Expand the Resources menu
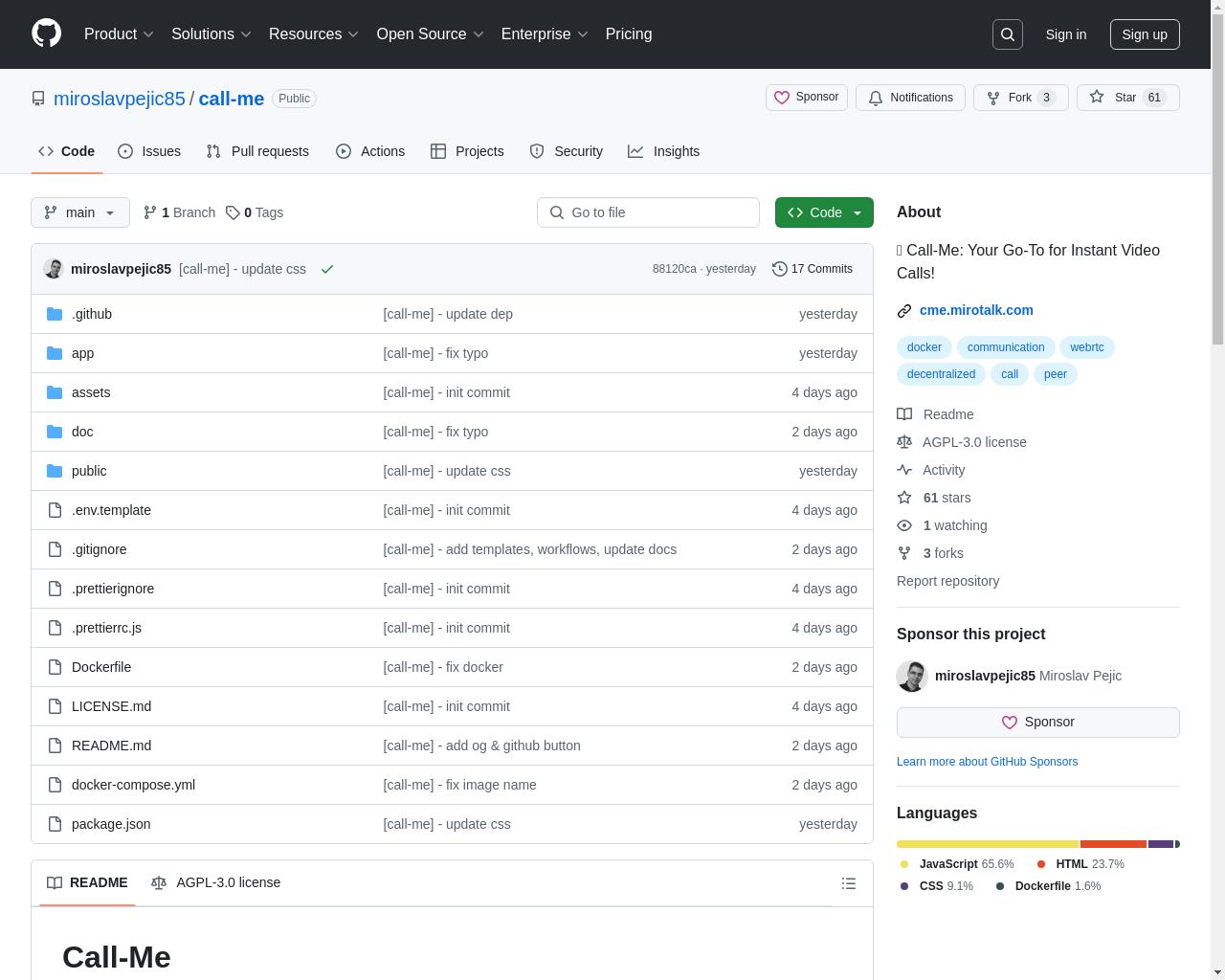Screen dimensions: 1225x980 pos(314,34)
